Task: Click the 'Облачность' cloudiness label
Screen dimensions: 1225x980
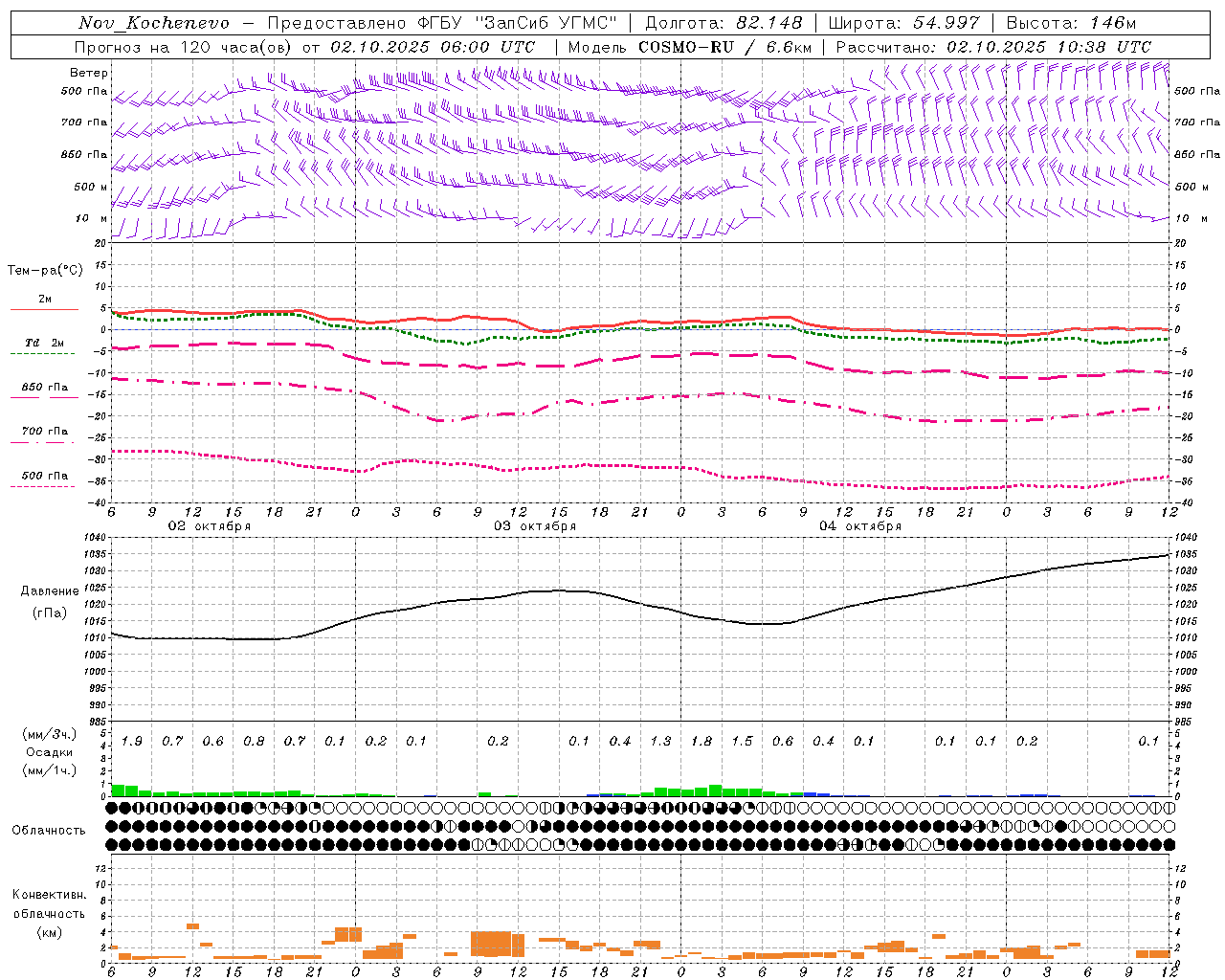Action: click(x=49, y=831)
